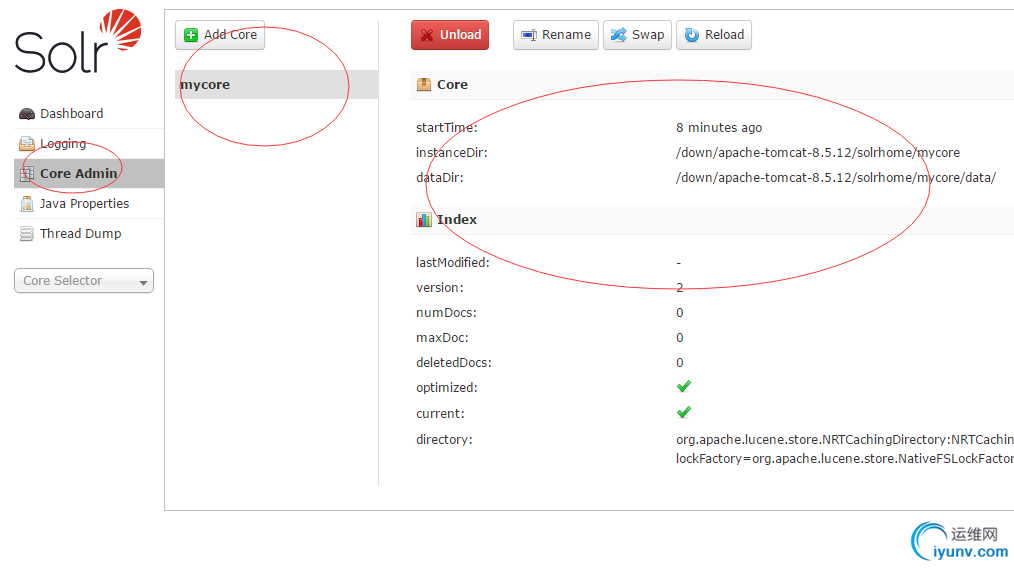Click the instanceDir path value
Screen dimensions: 1014x568
[x=818, y=153]
